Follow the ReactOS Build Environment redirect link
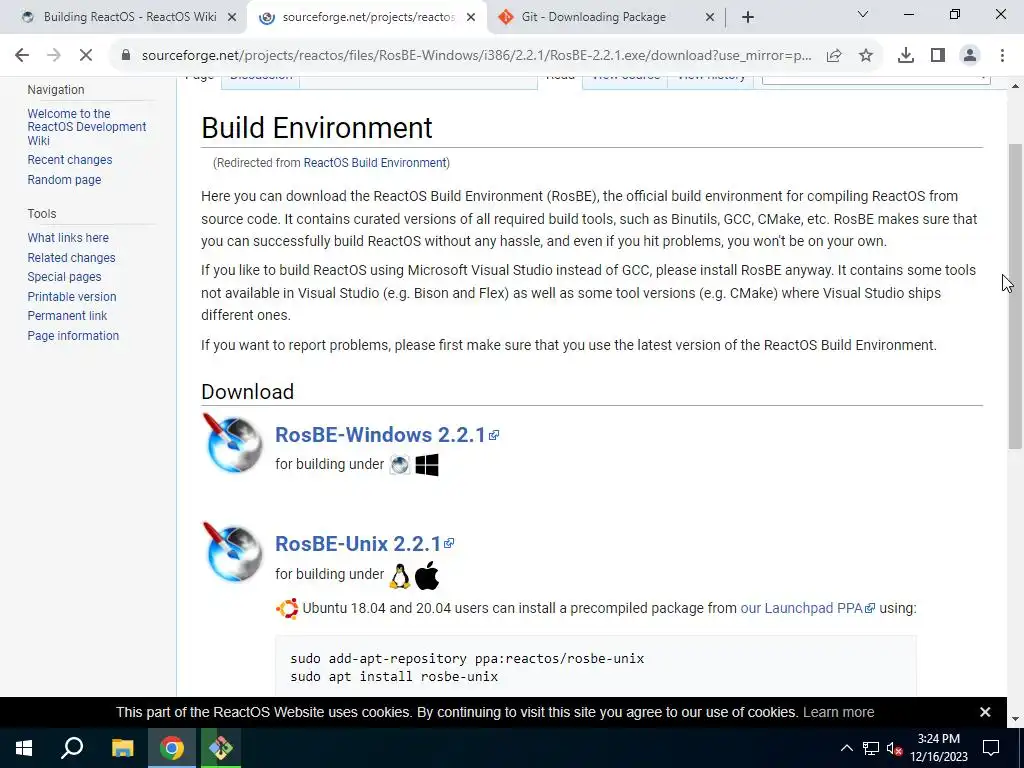This screenshot has width=1024, height=768. tap(375, 163)
